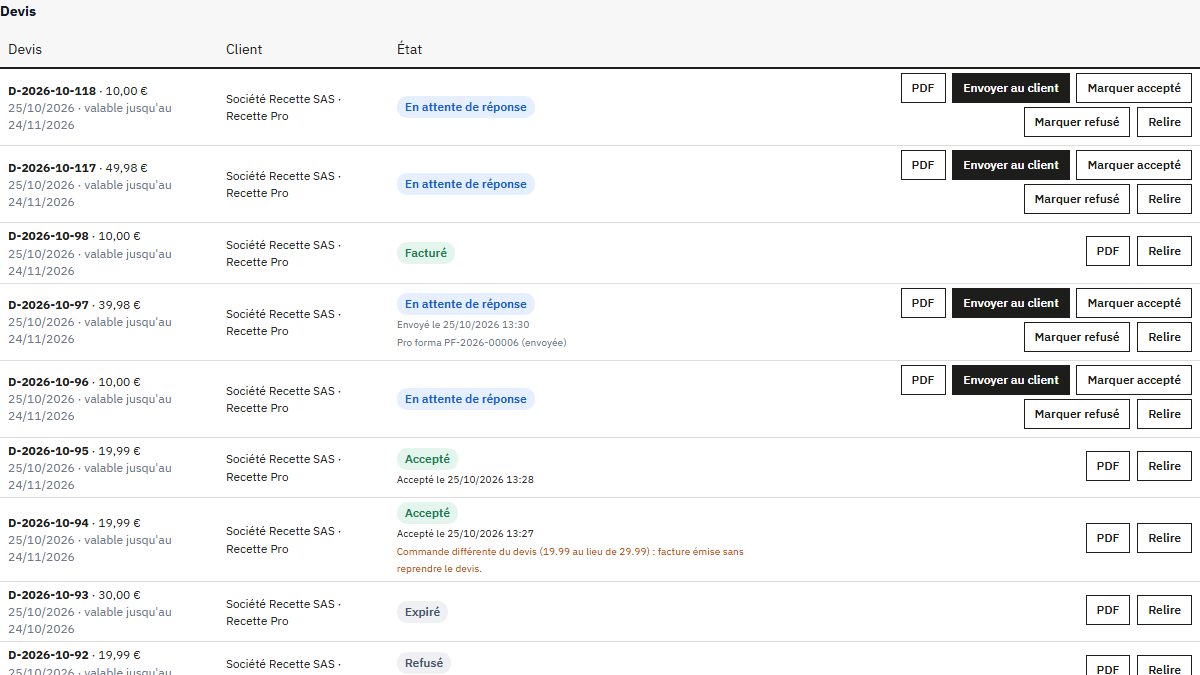Click the quote number D-2026-10-97
The height and width of the screenshot is (675, 1200).
[48, 305]
